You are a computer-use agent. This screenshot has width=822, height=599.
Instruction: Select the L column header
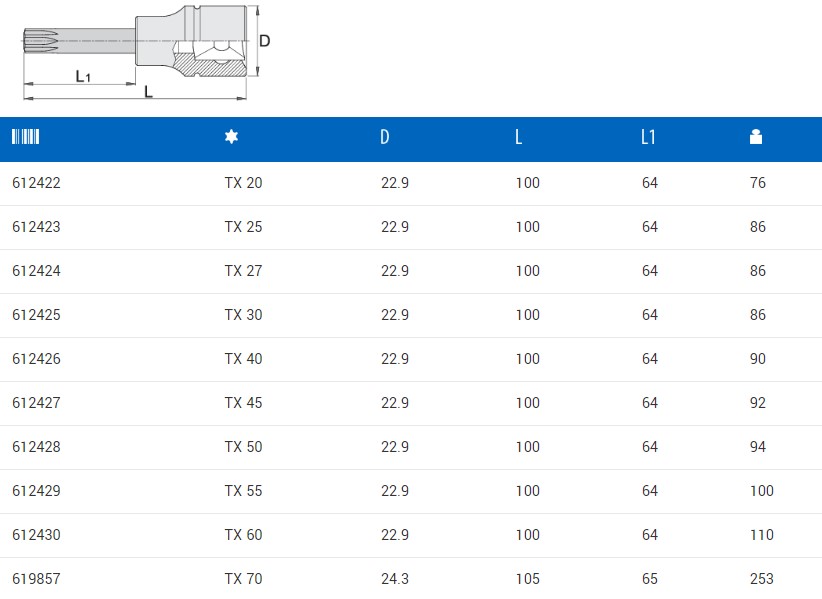point(518,138)
